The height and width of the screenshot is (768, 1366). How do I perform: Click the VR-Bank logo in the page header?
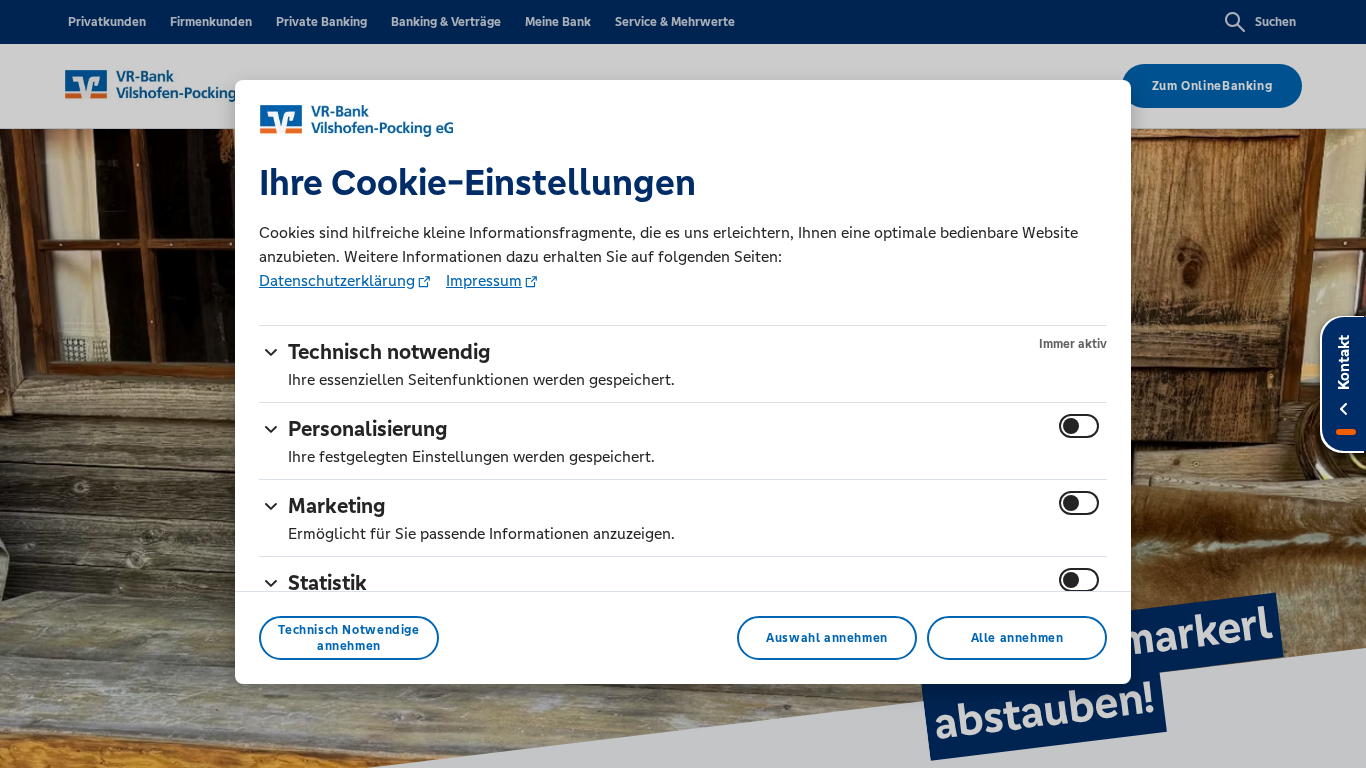coord(150,85)
